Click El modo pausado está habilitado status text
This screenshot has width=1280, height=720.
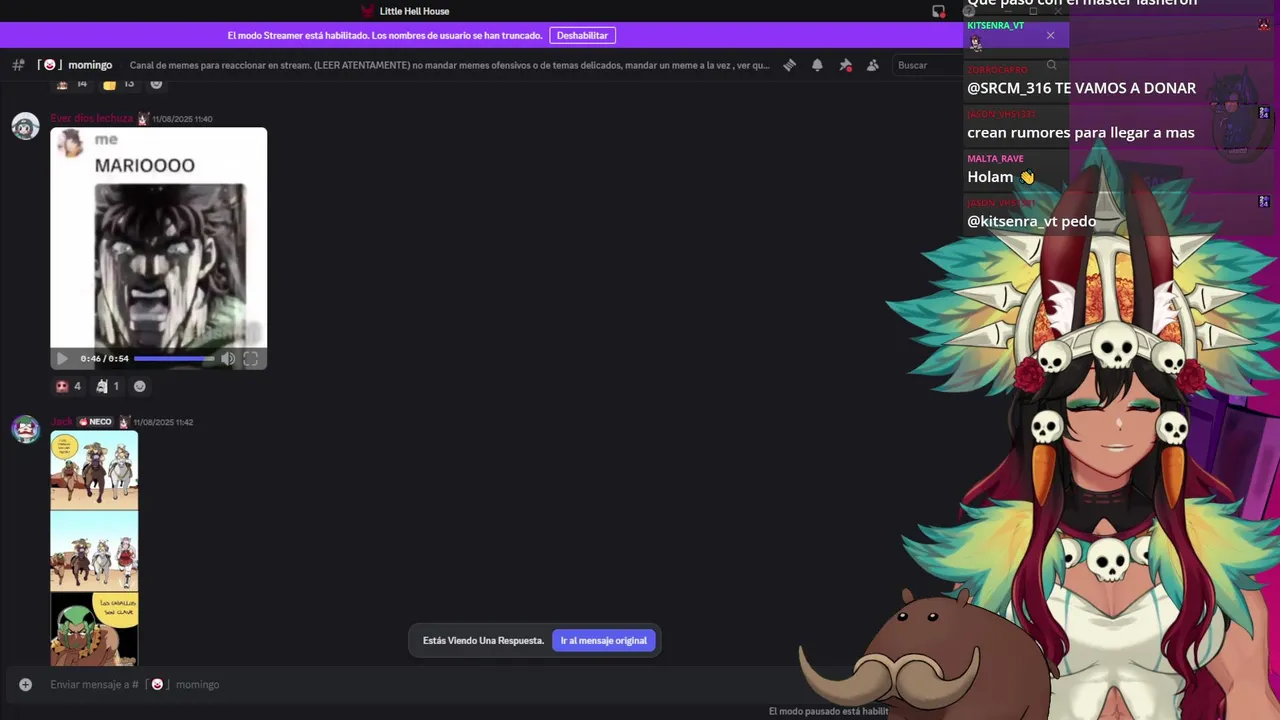(x=828, y=711)
